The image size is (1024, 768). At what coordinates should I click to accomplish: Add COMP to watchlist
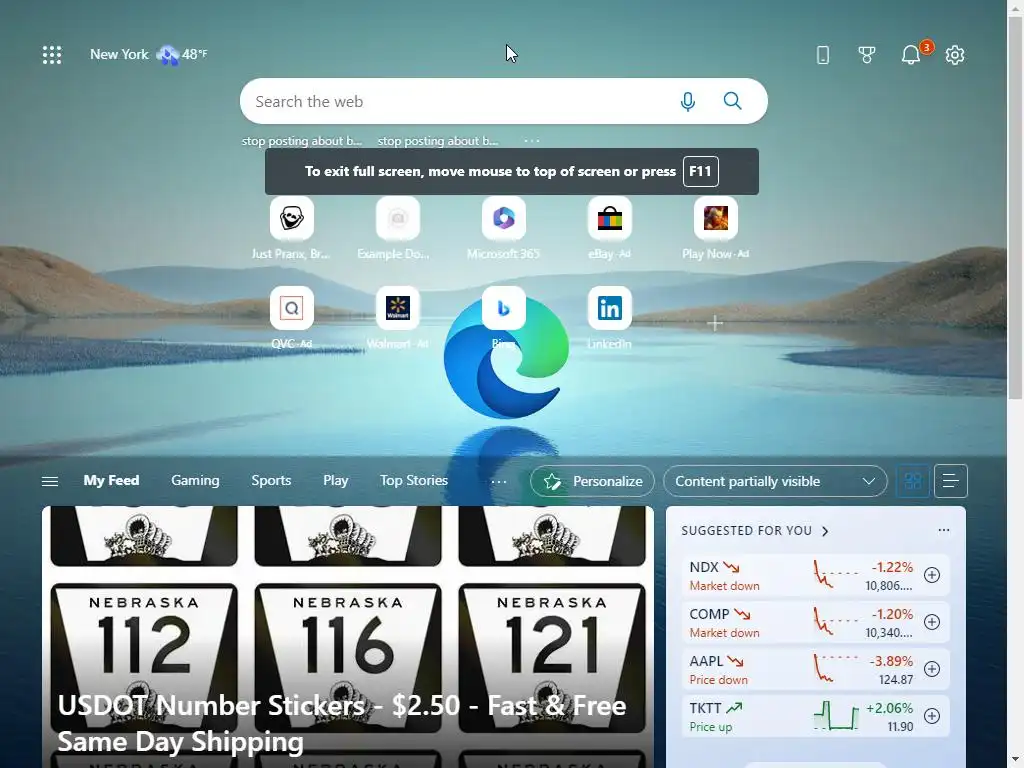pos(932,622)
